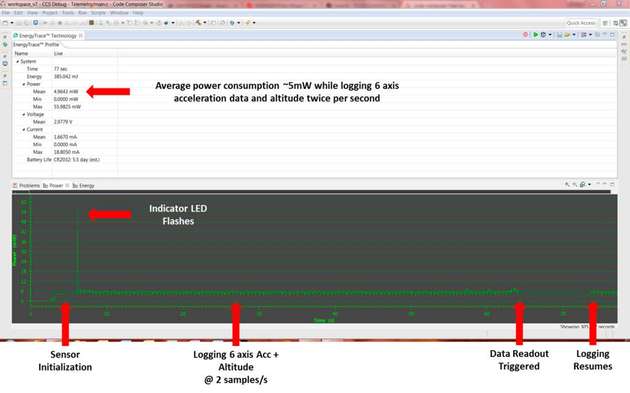Open the graph panel zoom dropdown arrow
Image resolution: width=630 pixels, height=393 pixels.
click(589, 184)
